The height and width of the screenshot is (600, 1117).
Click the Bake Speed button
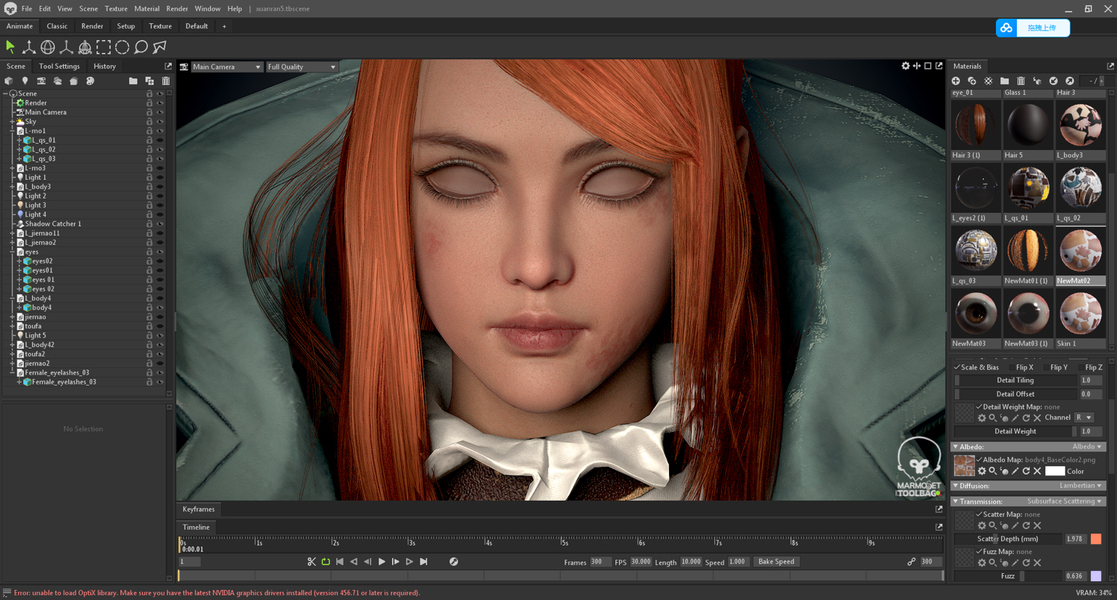click(x=776, y=562)
